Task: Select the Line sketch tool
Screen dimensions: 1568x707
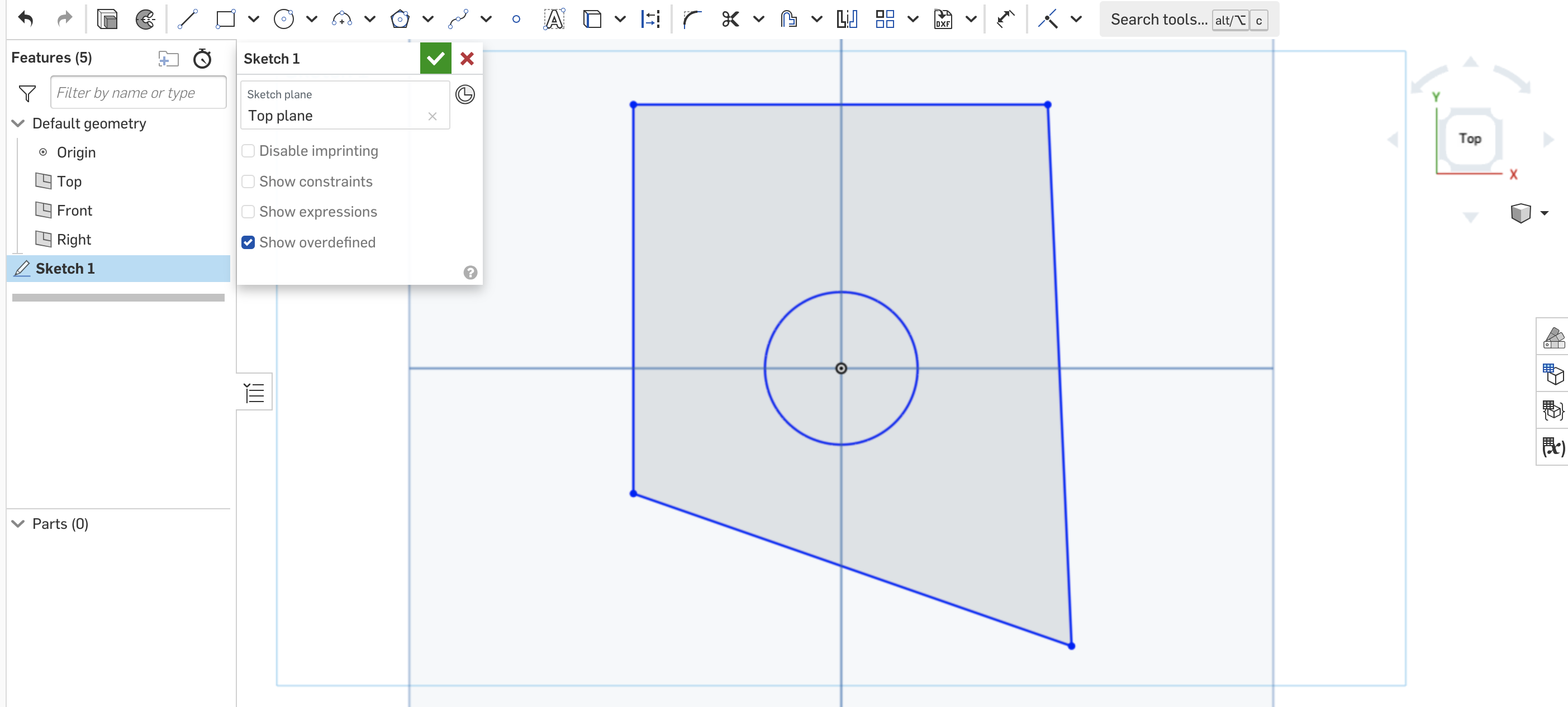Action: click(187, 20)
